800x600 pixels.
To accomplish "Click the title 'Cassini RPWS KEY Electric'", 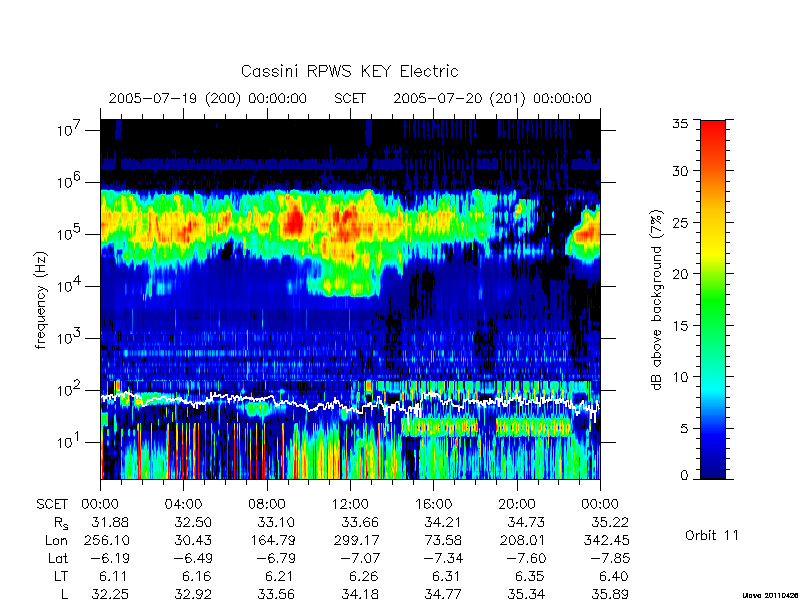I will coord(349,71).
